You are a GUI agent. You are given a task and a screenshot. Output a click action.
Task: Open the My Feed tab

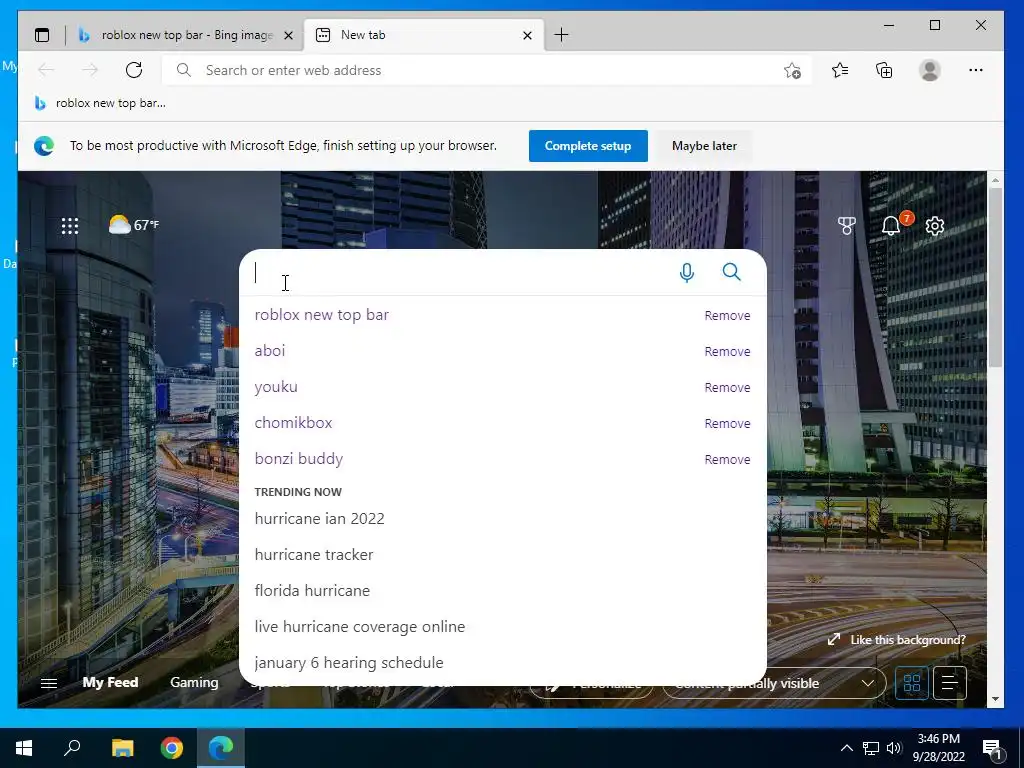[110, 682]
